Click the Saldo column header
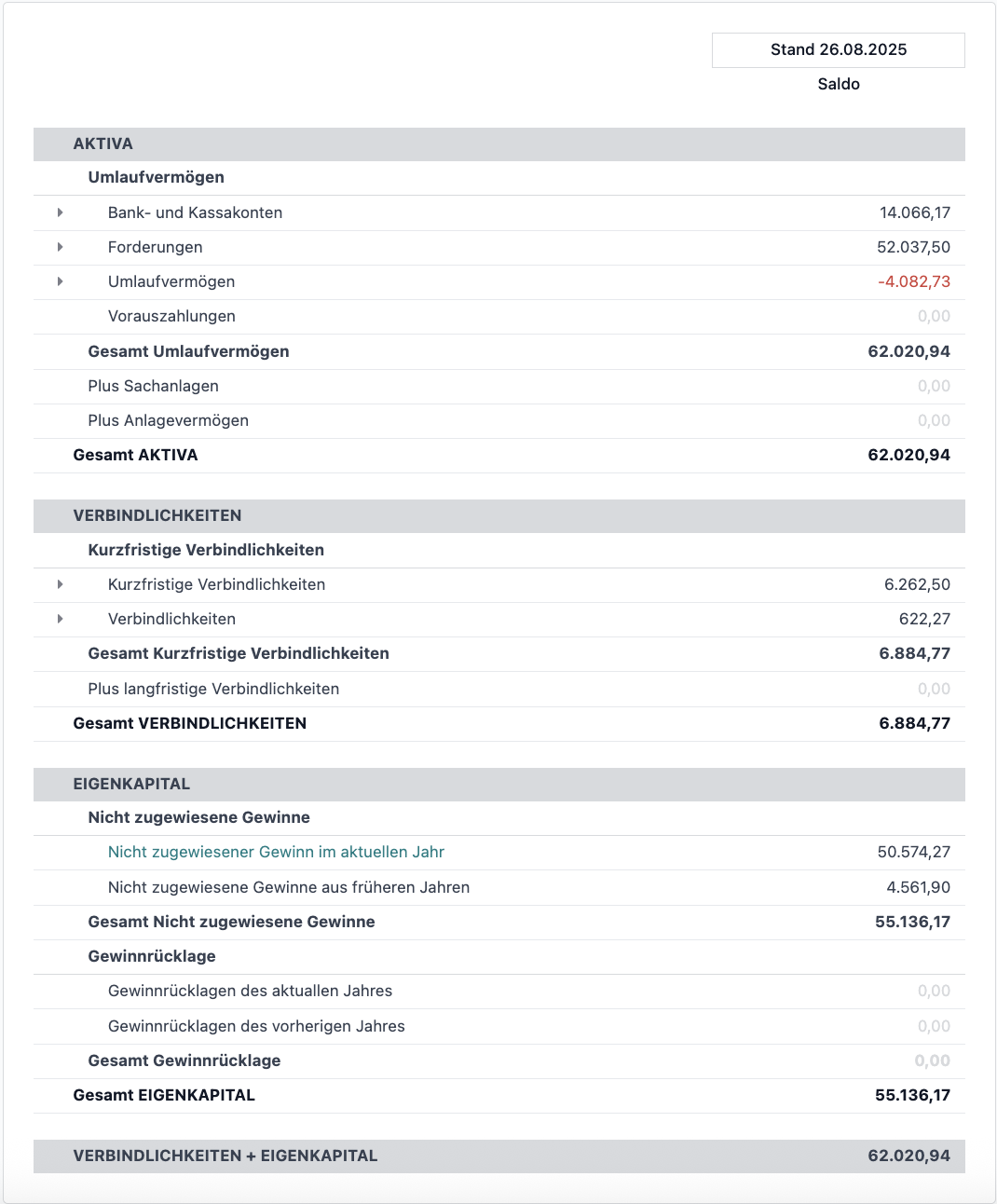The image size is (997, 1204). click(x=839, y=84)
